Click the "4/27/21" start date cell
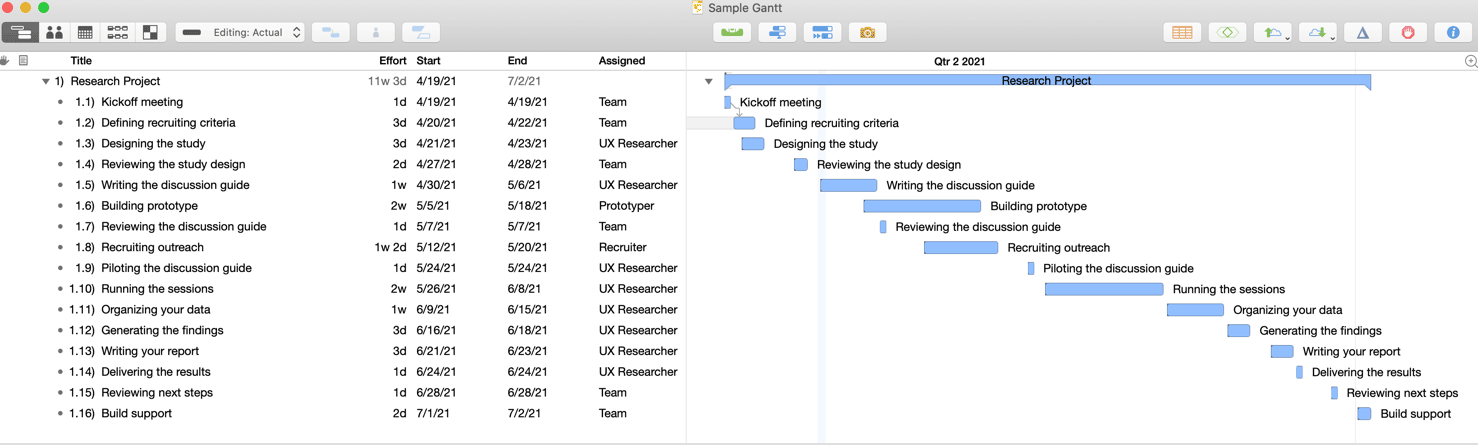Image resolution: width=1478 pixels, height=445 pixels. 436,164
